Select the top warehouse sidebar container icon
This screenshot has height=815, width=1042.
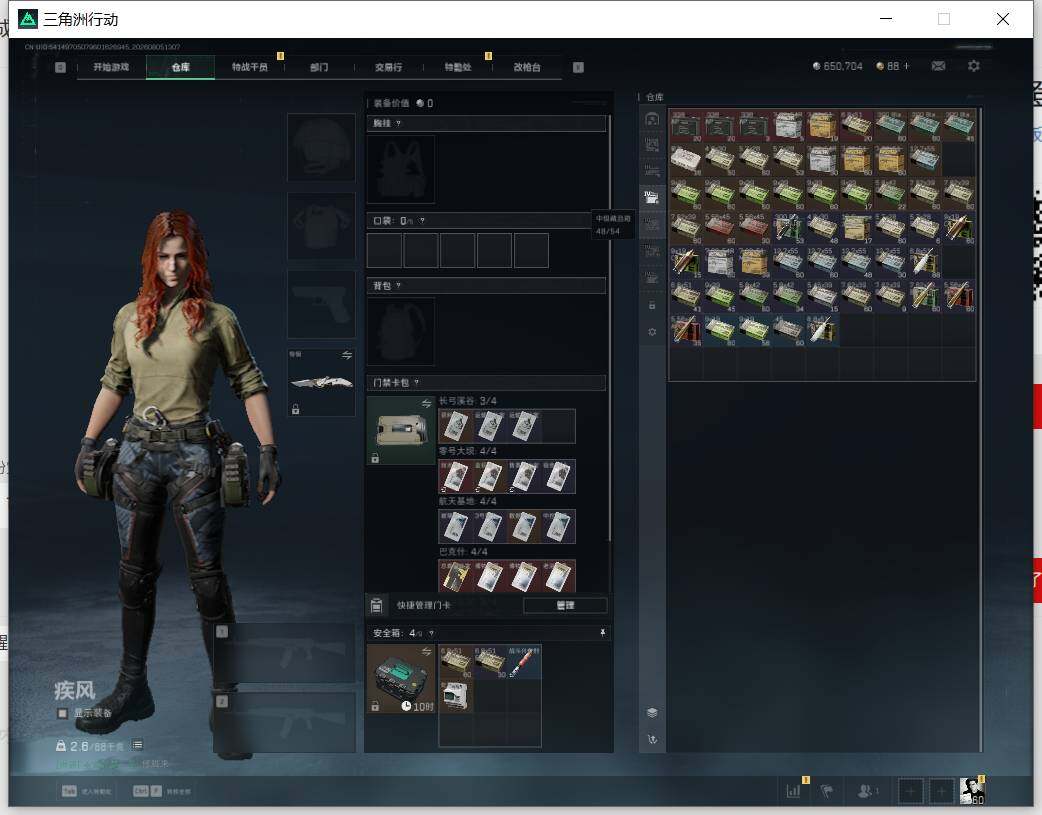652,119
